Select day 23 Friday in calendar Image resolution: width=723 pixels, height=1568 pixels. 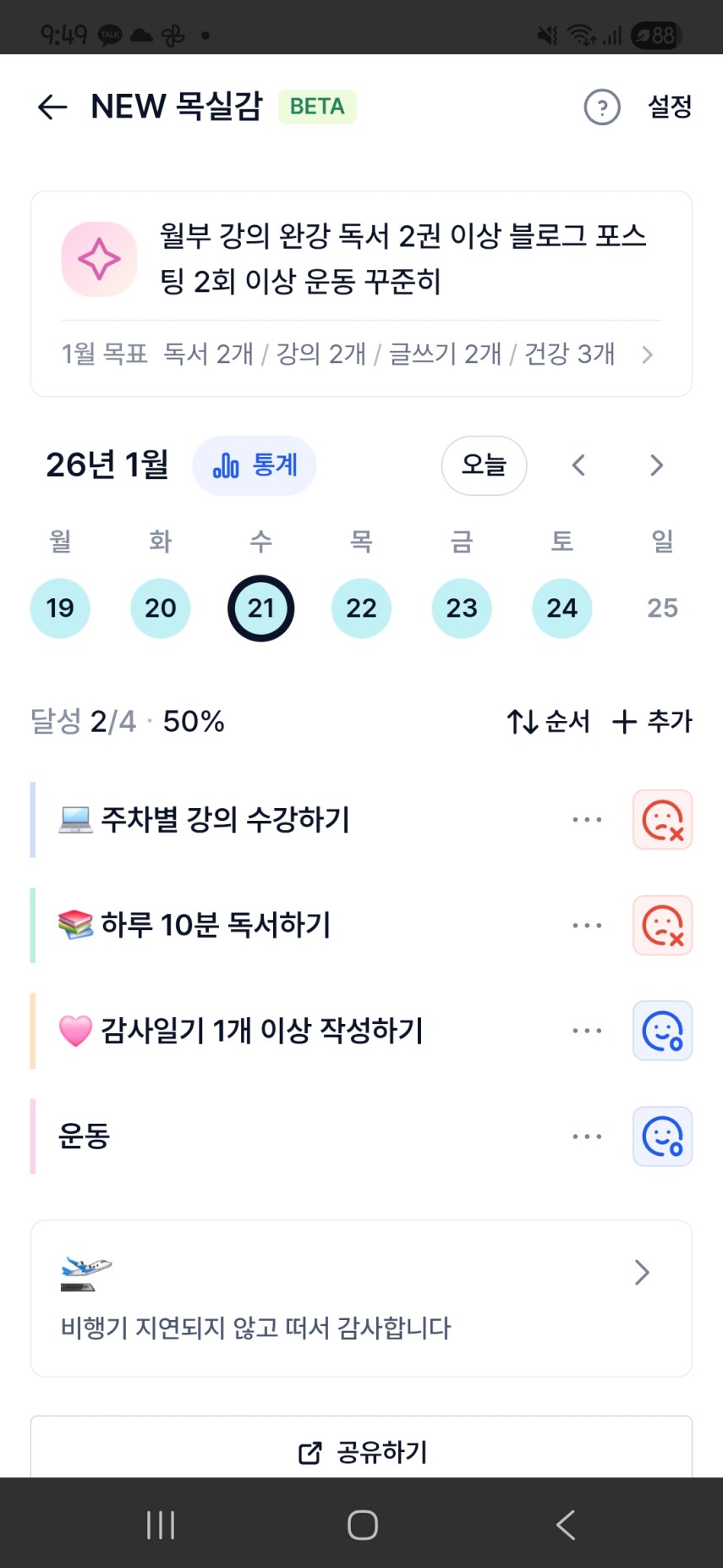[x=462, y=608]
